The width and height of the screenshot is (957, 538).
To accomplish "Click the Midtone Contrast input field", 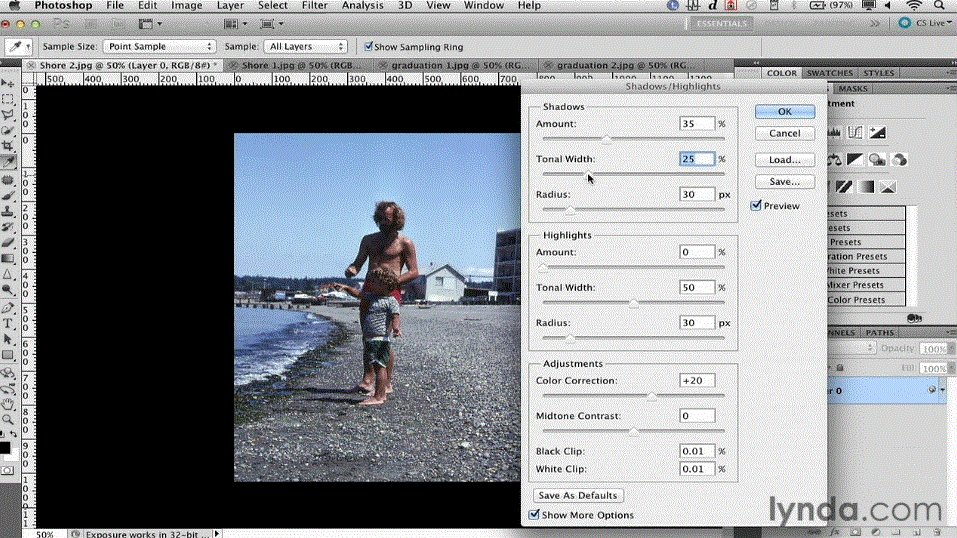I will [696, 415].
